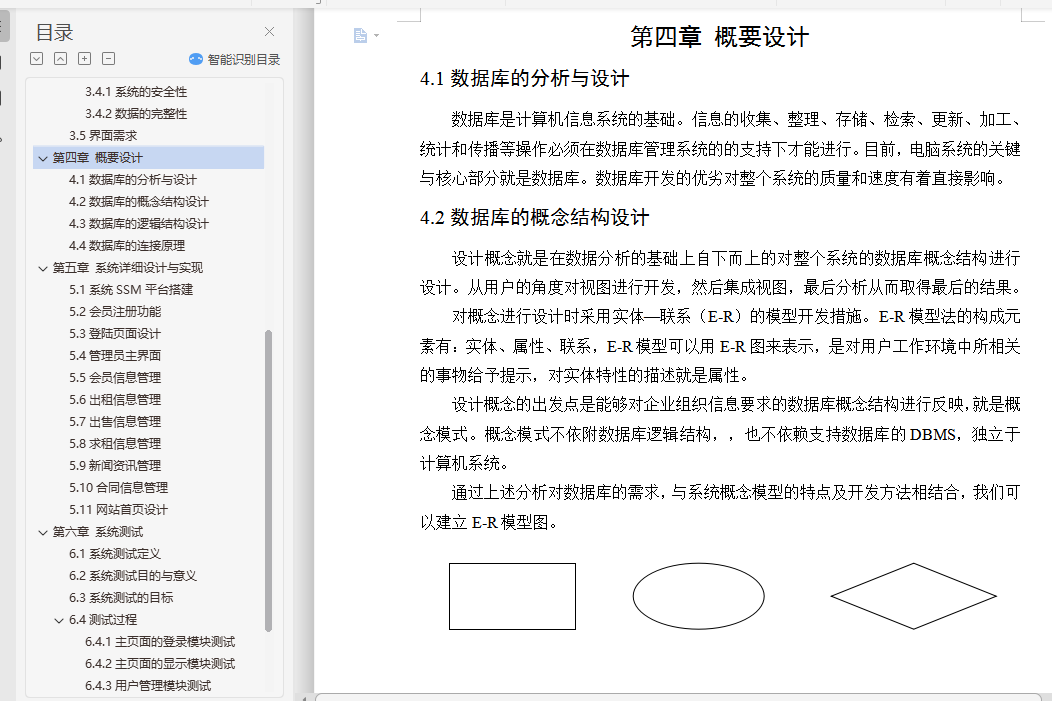Open 5.6 出租信息管理 heading
Image resolution: width=1052 pixels, height=701 pixels.
[115, 400]
